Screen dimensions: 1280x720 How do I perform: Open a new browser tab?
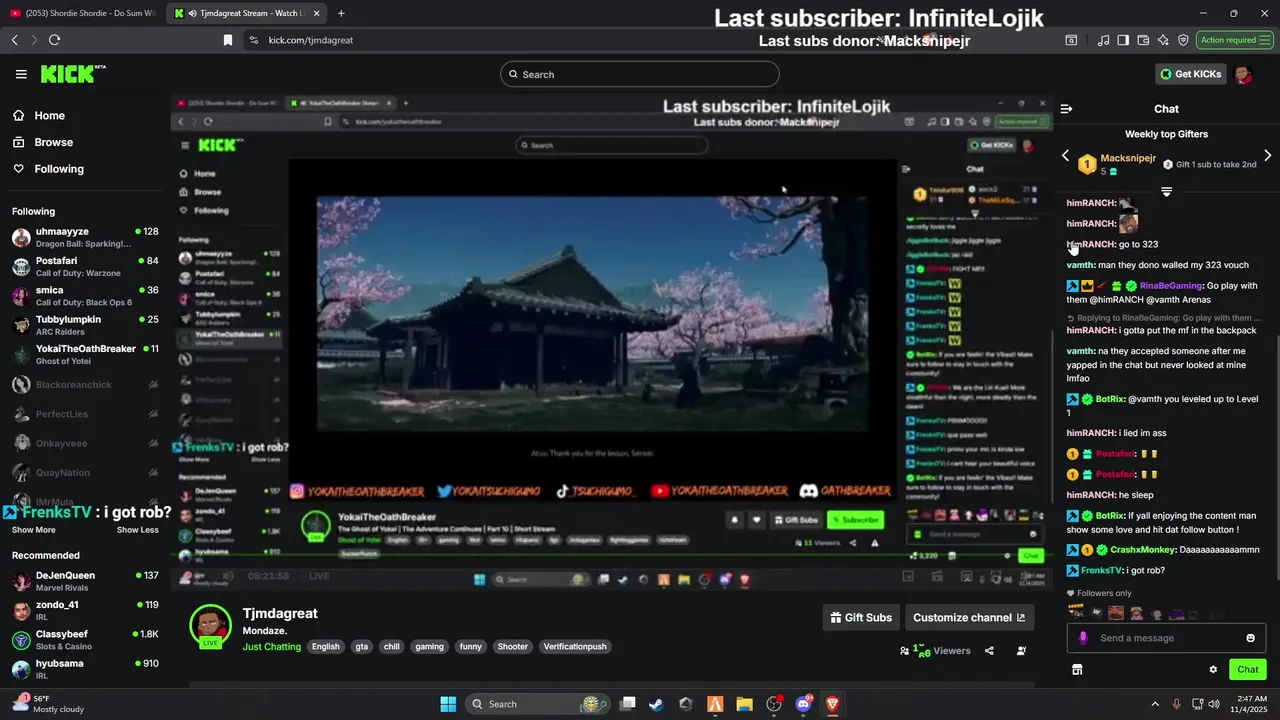(x=341, y=13)
